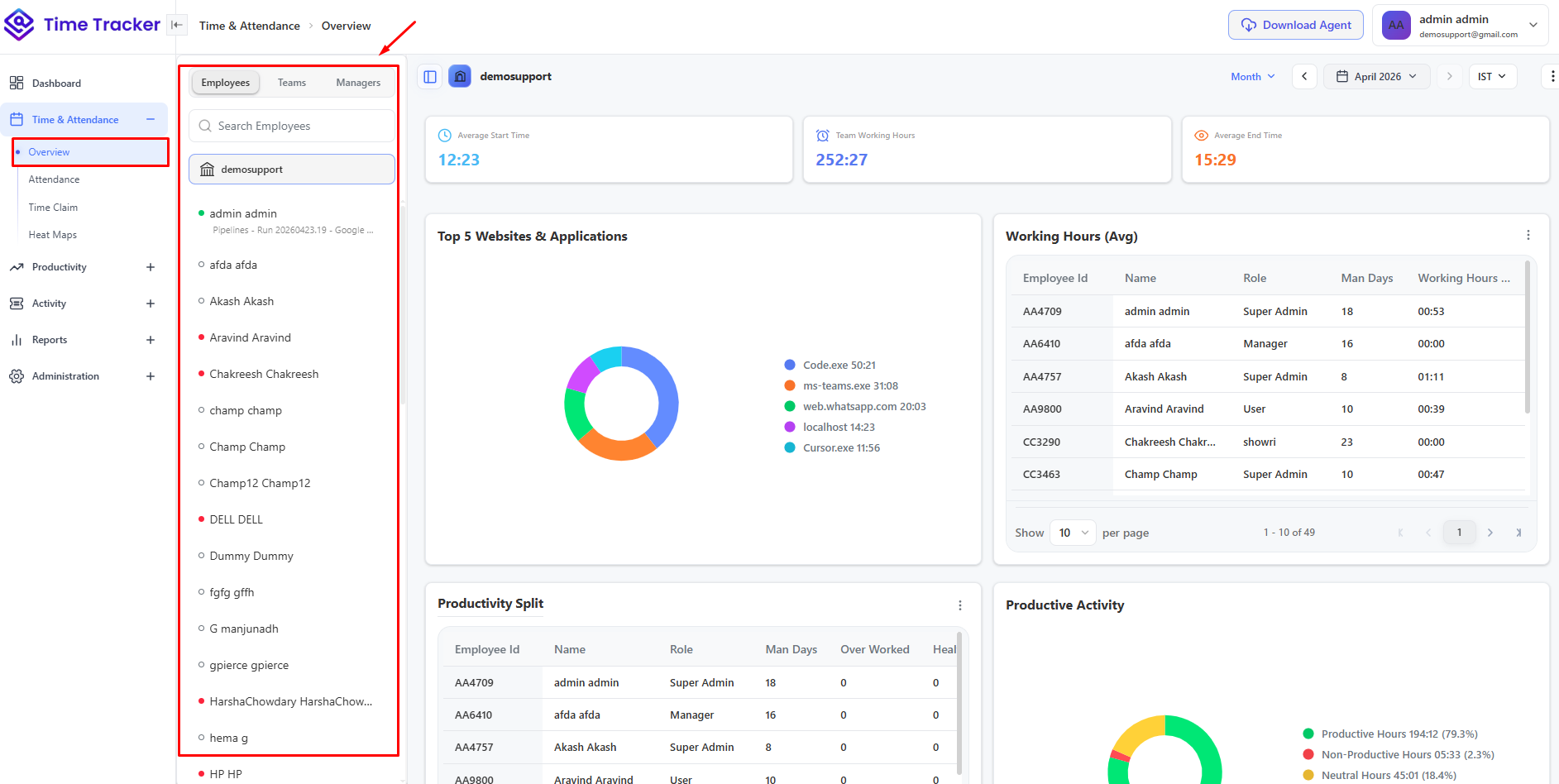Screen dimensions: 1559x784
Task: Open Heat Maps submenu item
Action: (x=52, y=235)
